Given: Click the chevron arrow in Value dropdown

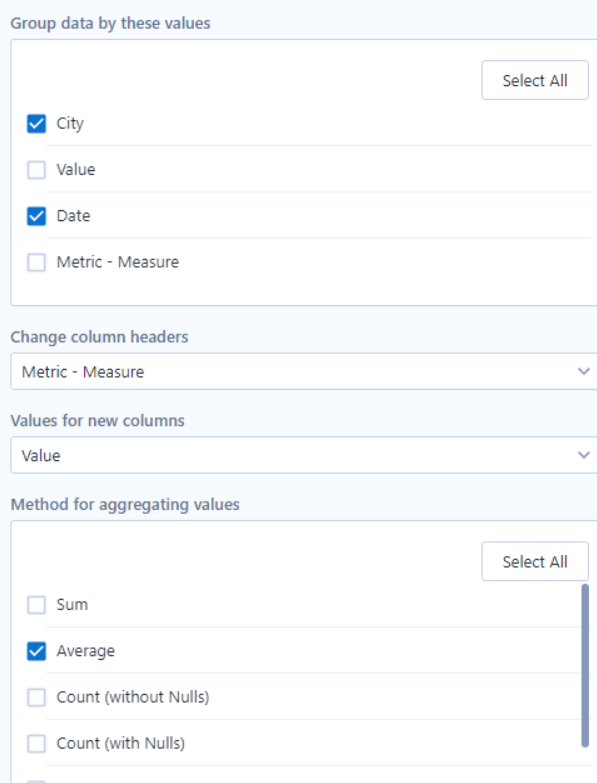Looking at the screenshot, I should pos(584,455).
